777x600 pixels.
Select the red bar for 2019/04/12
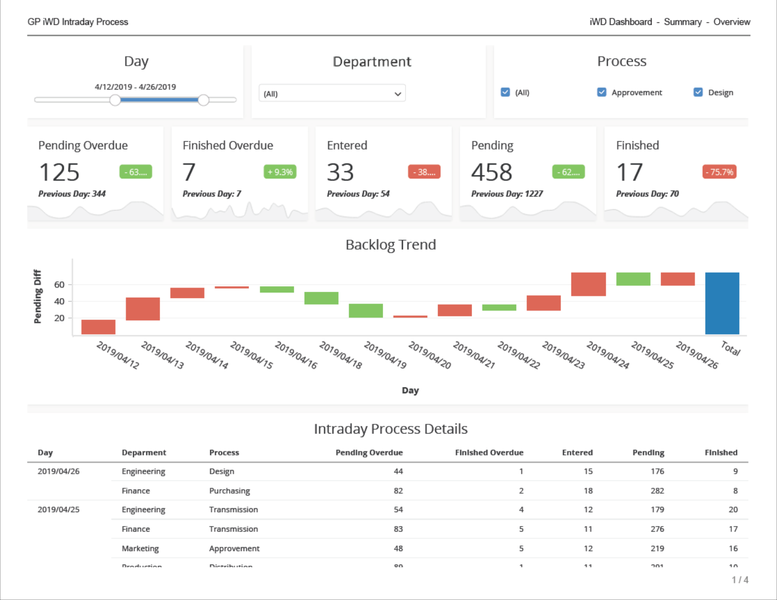[x=98, y=327]
